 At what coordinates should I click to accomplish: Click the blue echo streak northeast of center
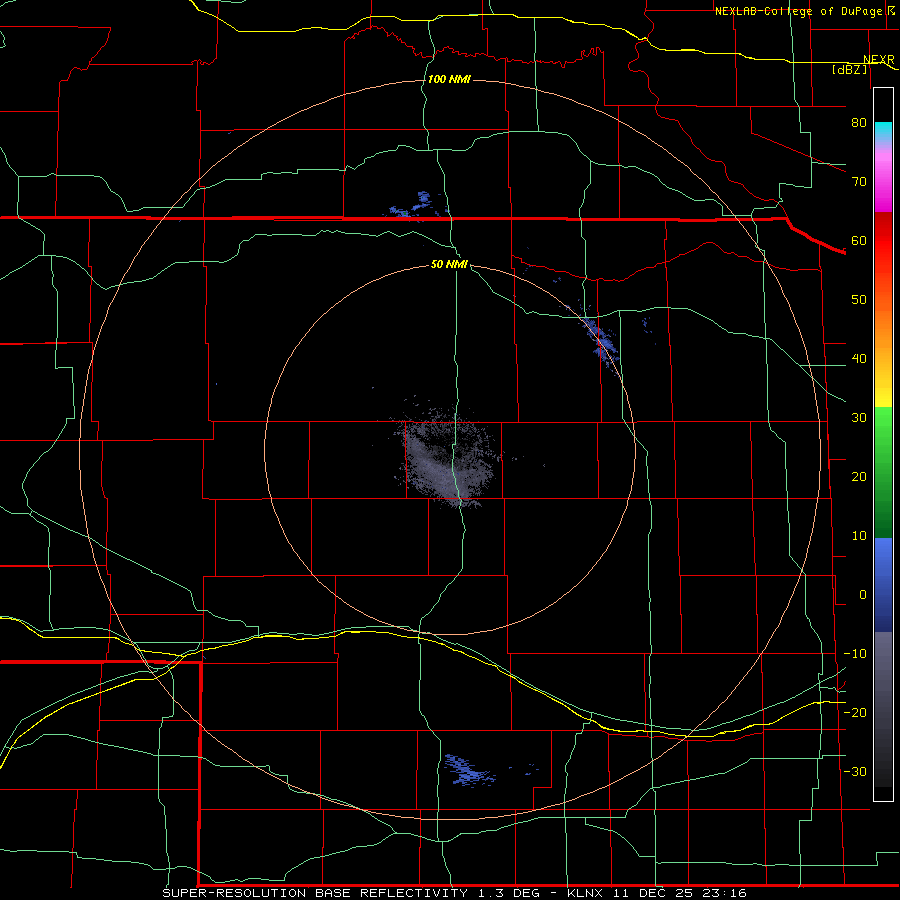(x=600, y=342)
